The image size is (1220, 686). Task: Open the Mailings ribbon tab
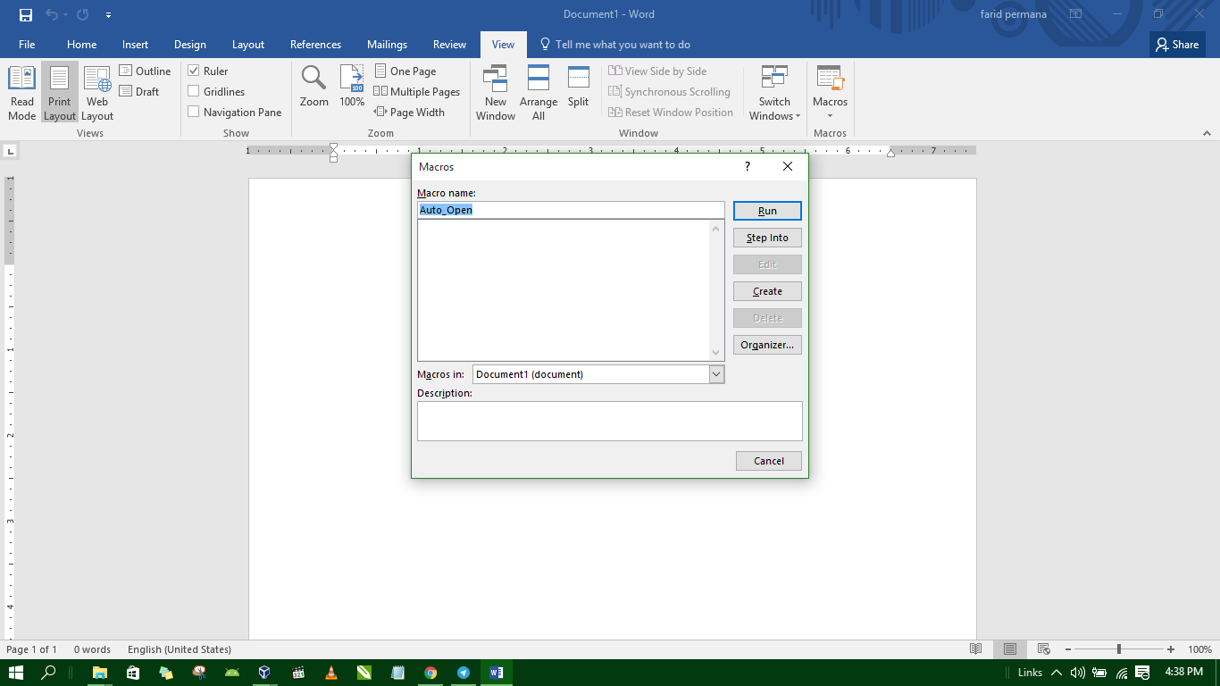[387, 44]
